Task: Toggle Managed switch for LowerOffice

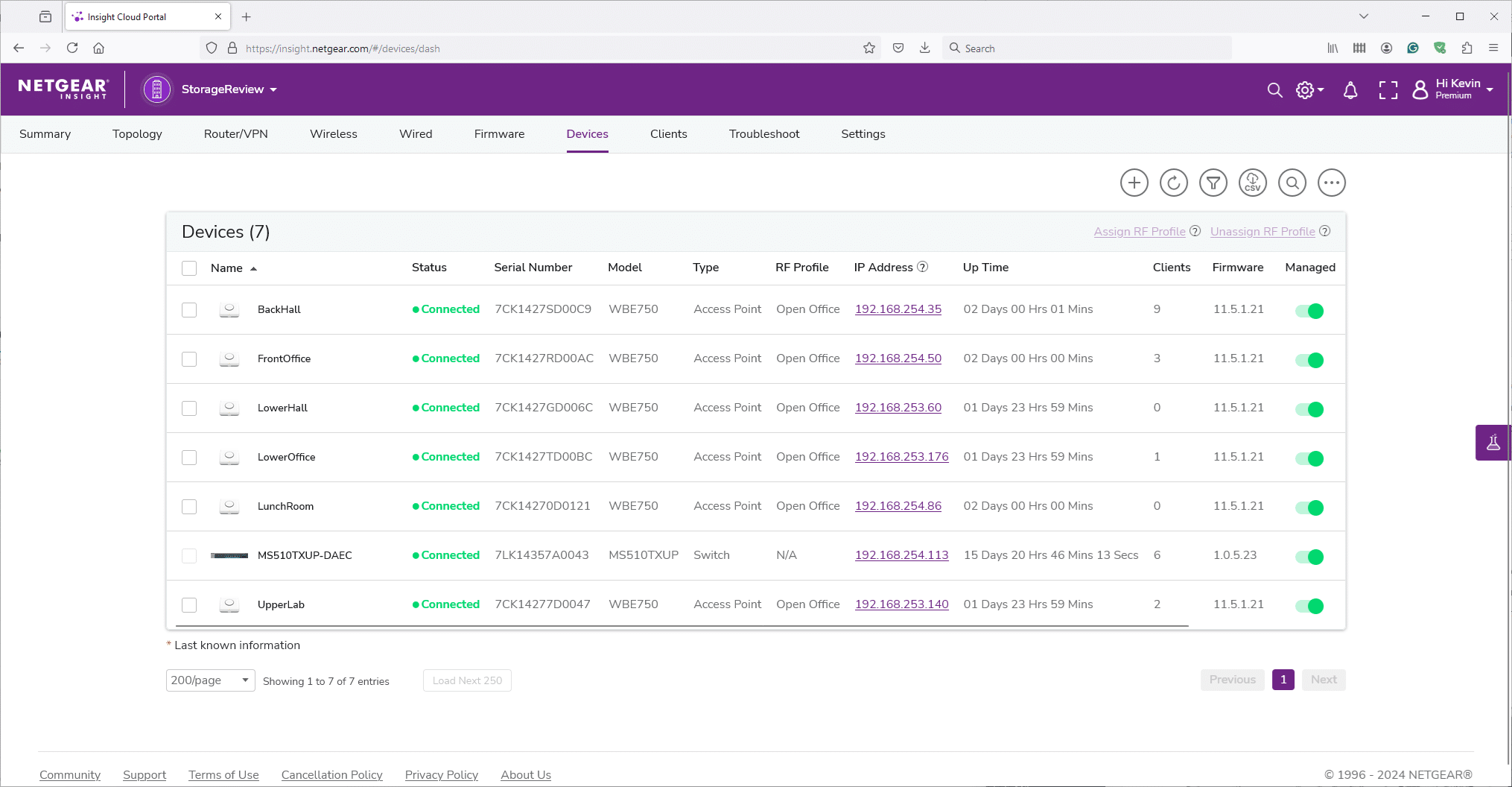Action: [1309, 458]
